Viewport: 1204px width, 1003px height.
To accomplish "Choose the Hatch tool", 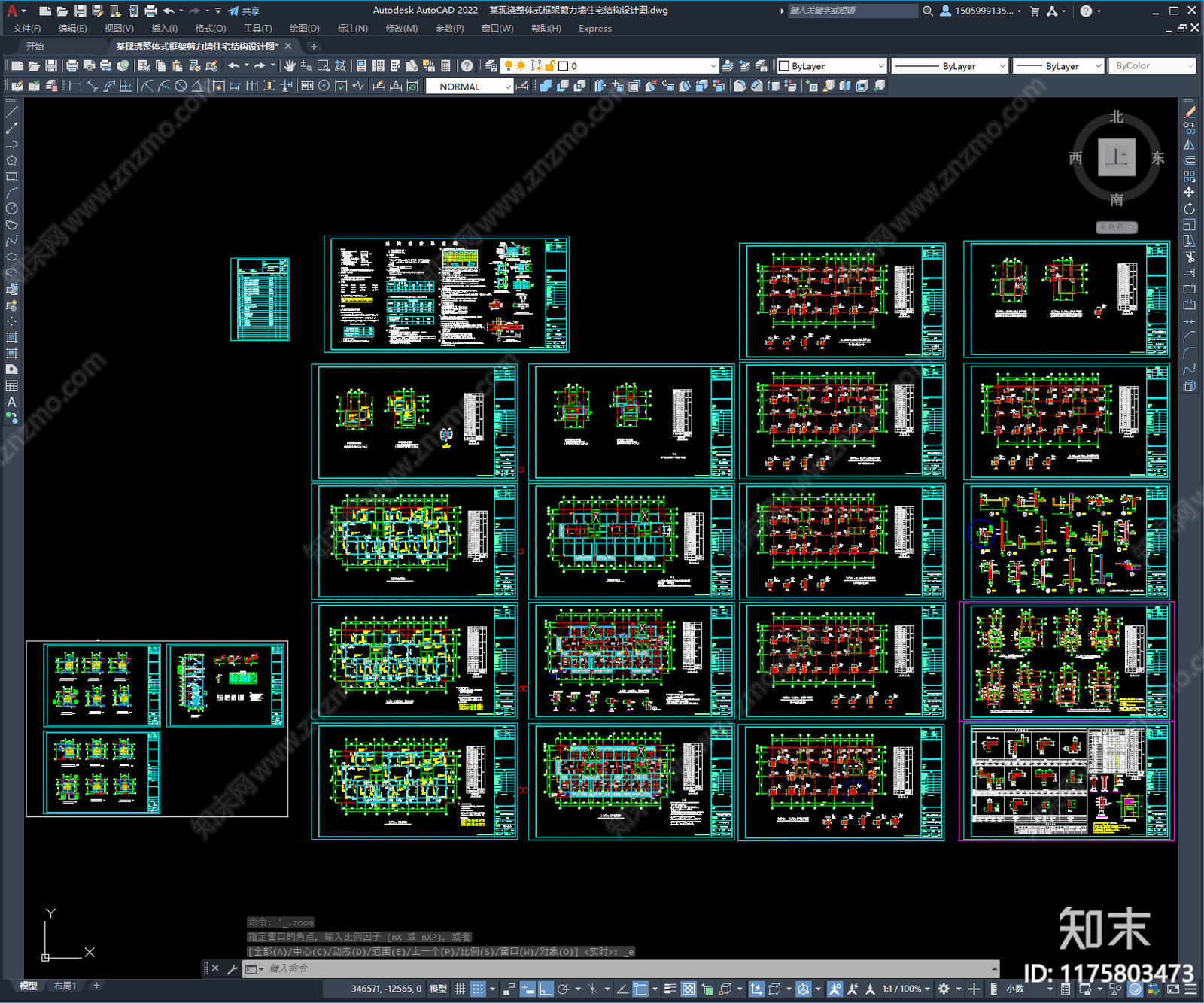I will (x=11, y=337).
